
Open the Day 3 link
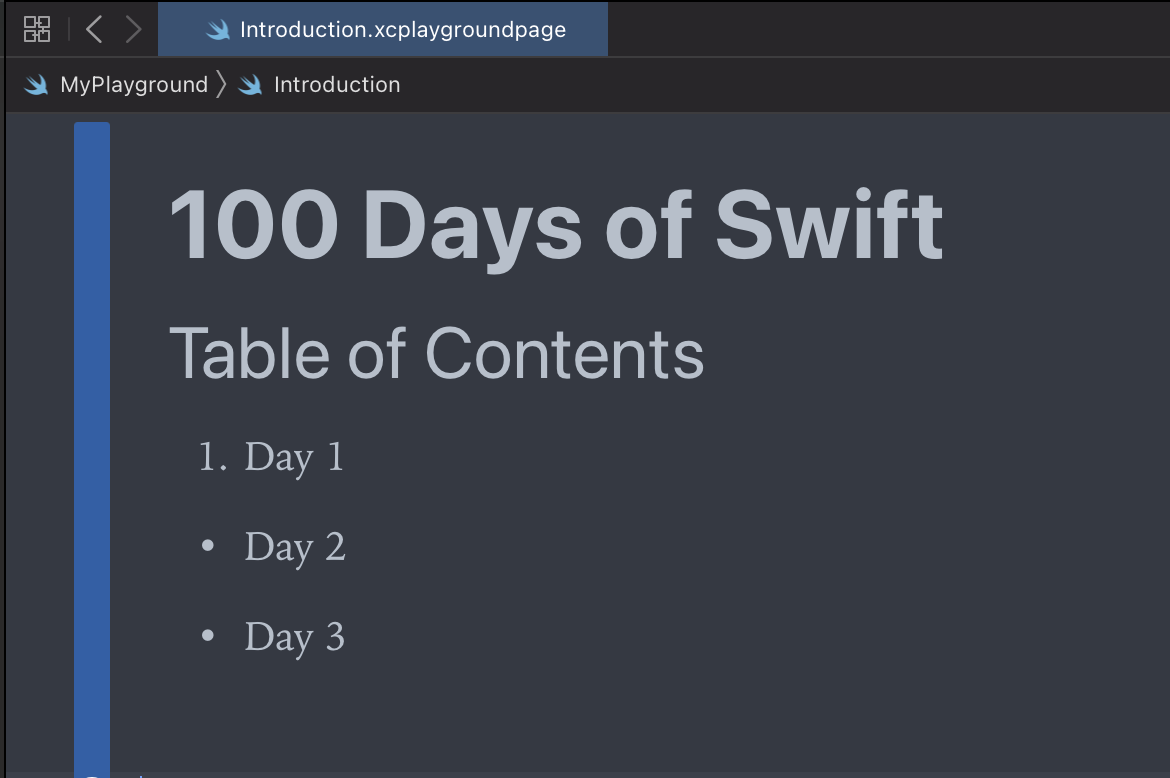pyautogui.click(x=295, y=637)
